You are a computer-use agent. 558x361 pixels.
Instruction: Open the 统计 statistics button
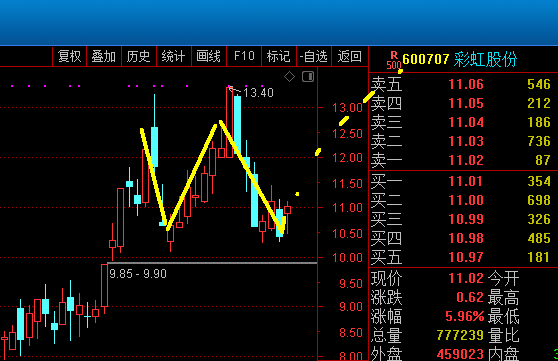coord(174,56)
